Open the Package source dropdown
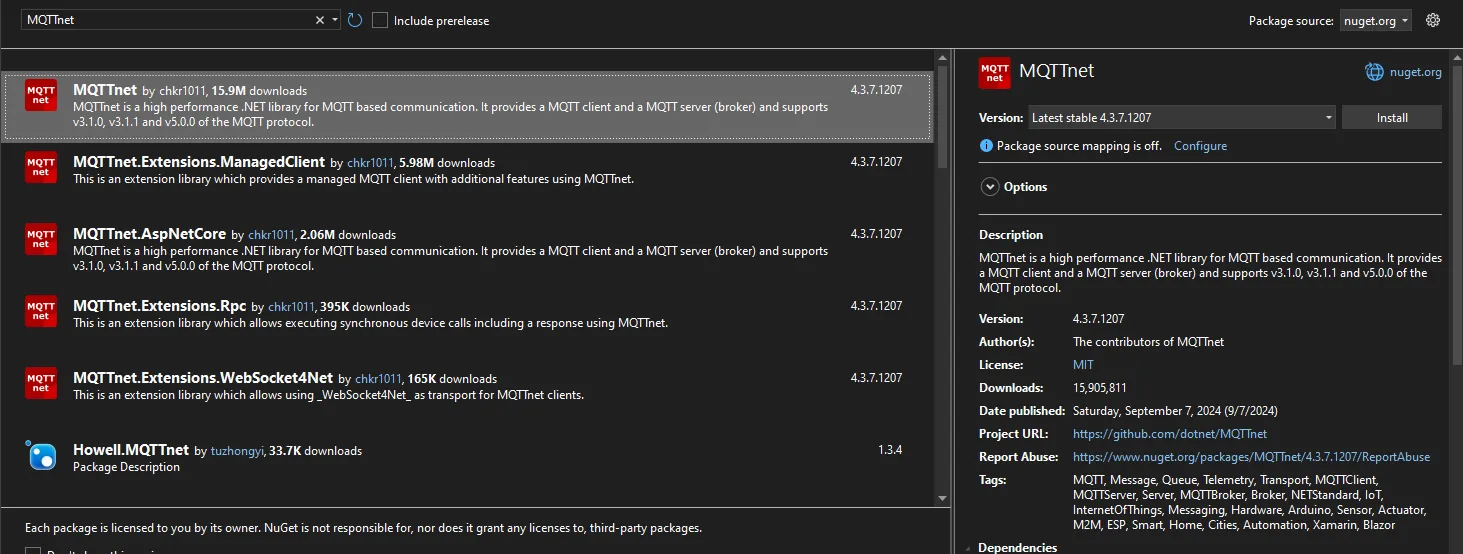The width and height of the screenshot is (1463, 554). [x=1375, y=20]
